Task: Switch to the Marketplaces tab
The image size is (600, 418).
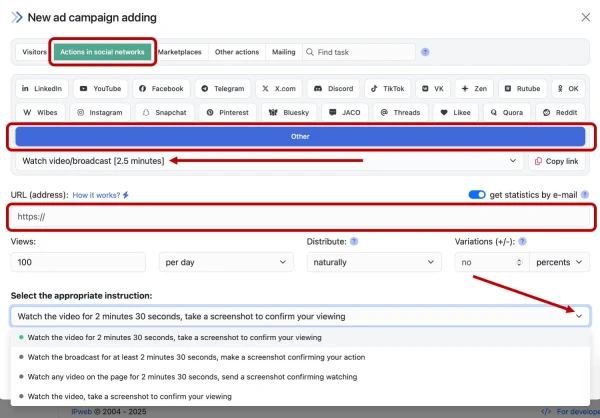Action: [x=179, y=52]
